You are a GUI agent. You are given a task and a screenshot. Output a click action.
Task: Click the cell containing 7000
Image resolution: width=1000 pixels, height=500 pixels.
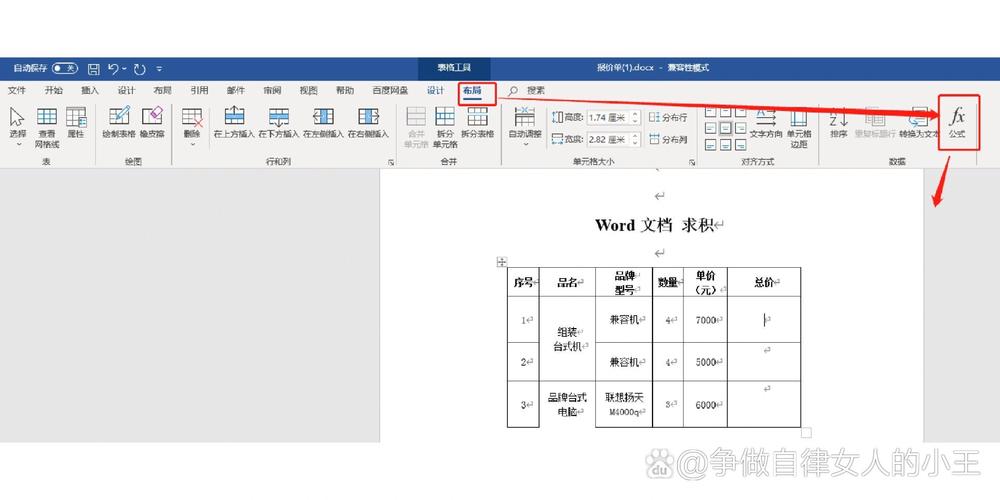705,320
